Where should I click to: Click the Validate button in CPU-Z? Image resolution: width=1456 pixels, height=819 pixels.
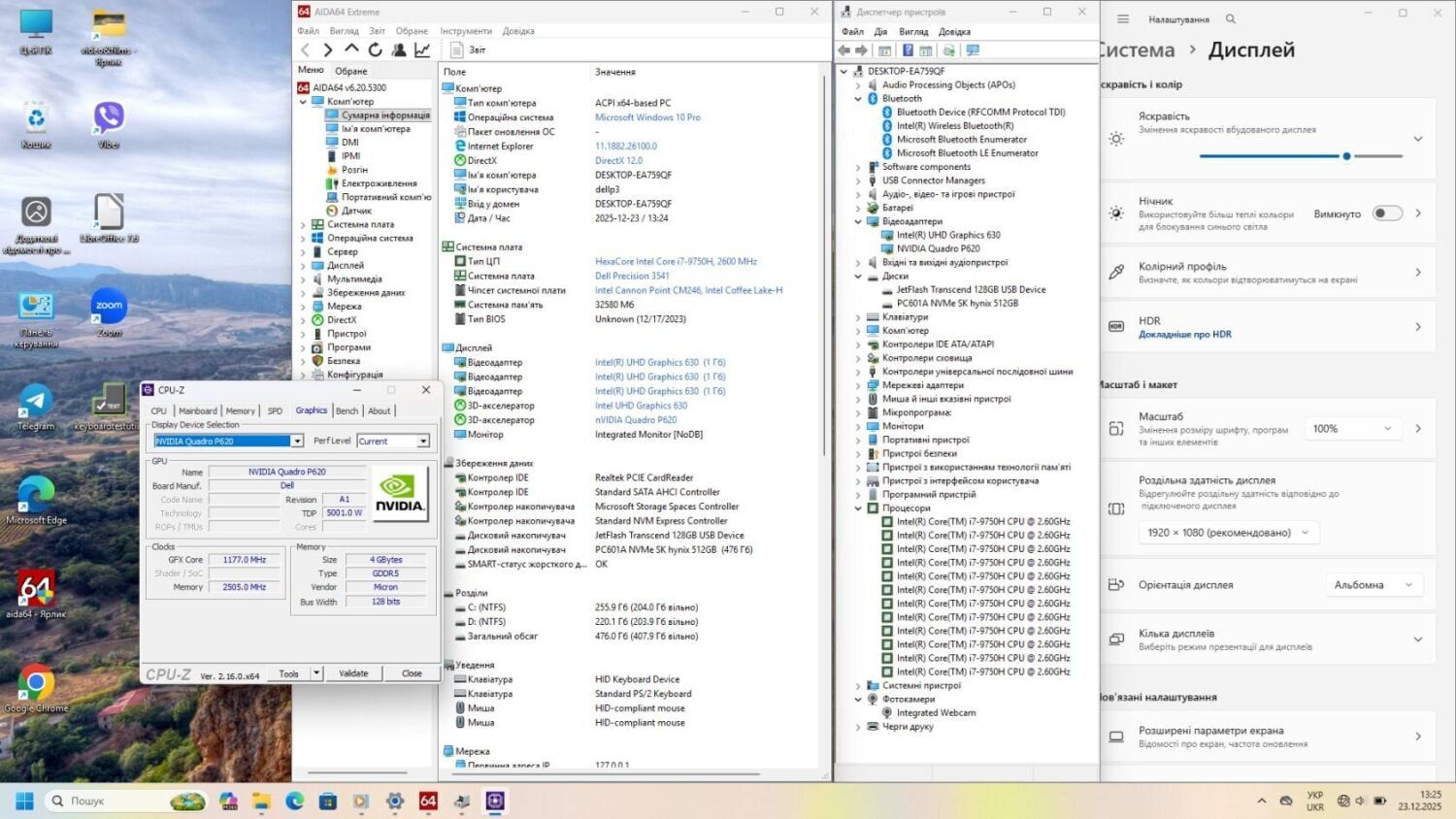point(353,673)
